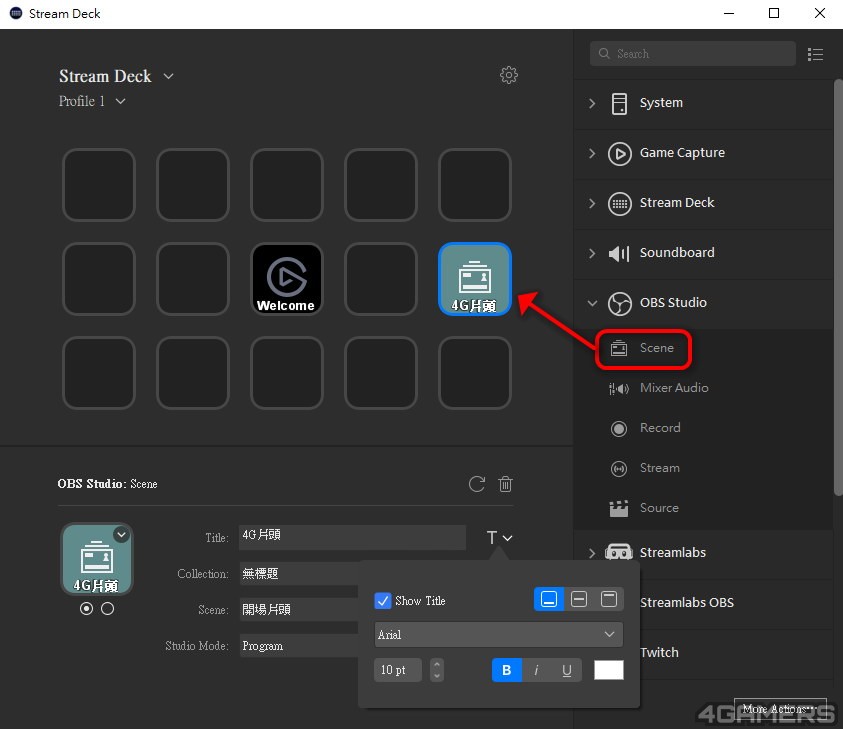This screenshot has width=843, height=729.
Task: Click the Stream Deck category icon in actions list
Action: click(x=619, y=203)
